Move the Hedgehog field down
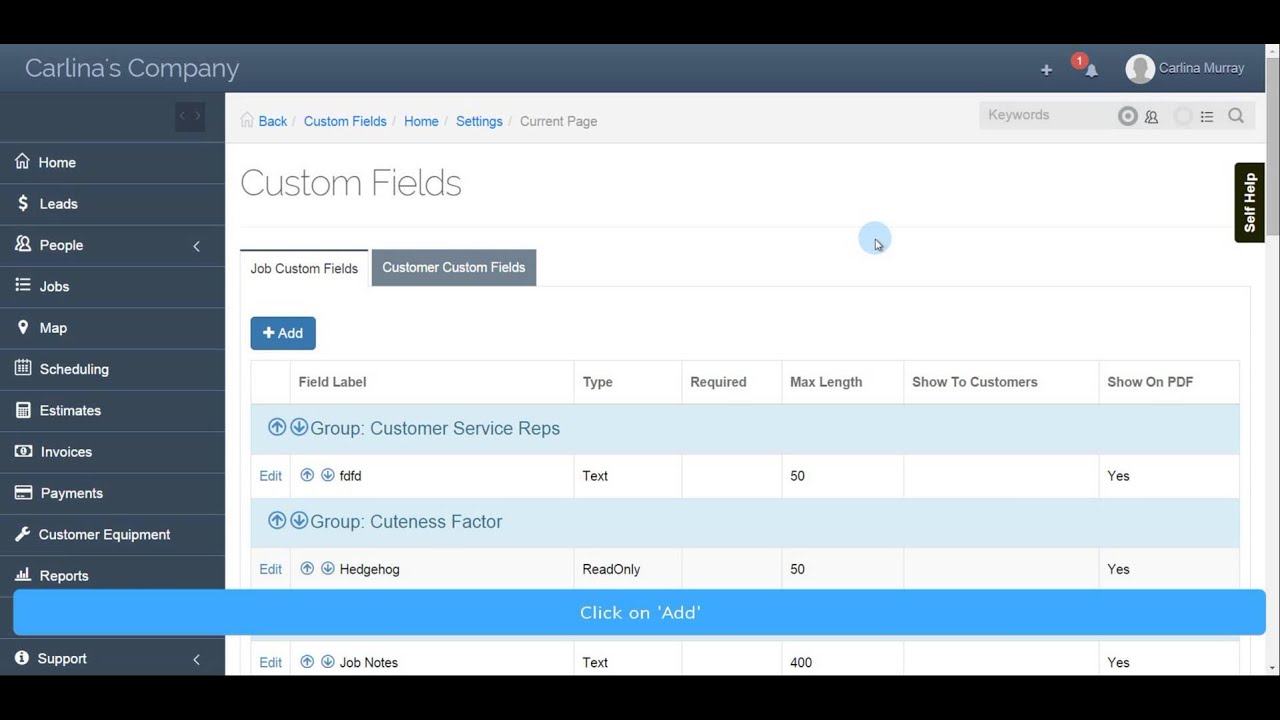 pos(327,568)
